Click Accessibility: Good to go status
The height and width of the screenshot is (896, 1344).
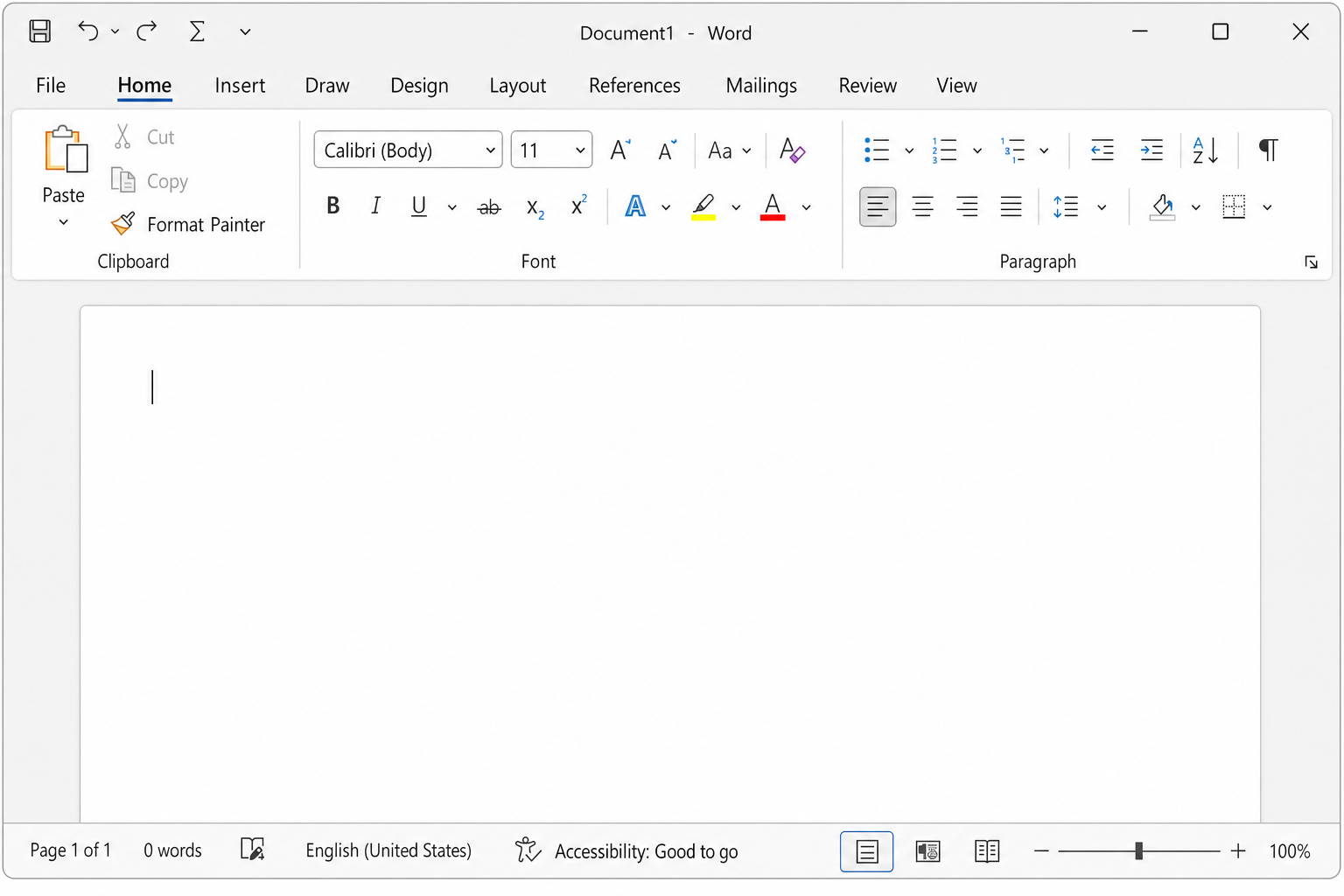626,850
